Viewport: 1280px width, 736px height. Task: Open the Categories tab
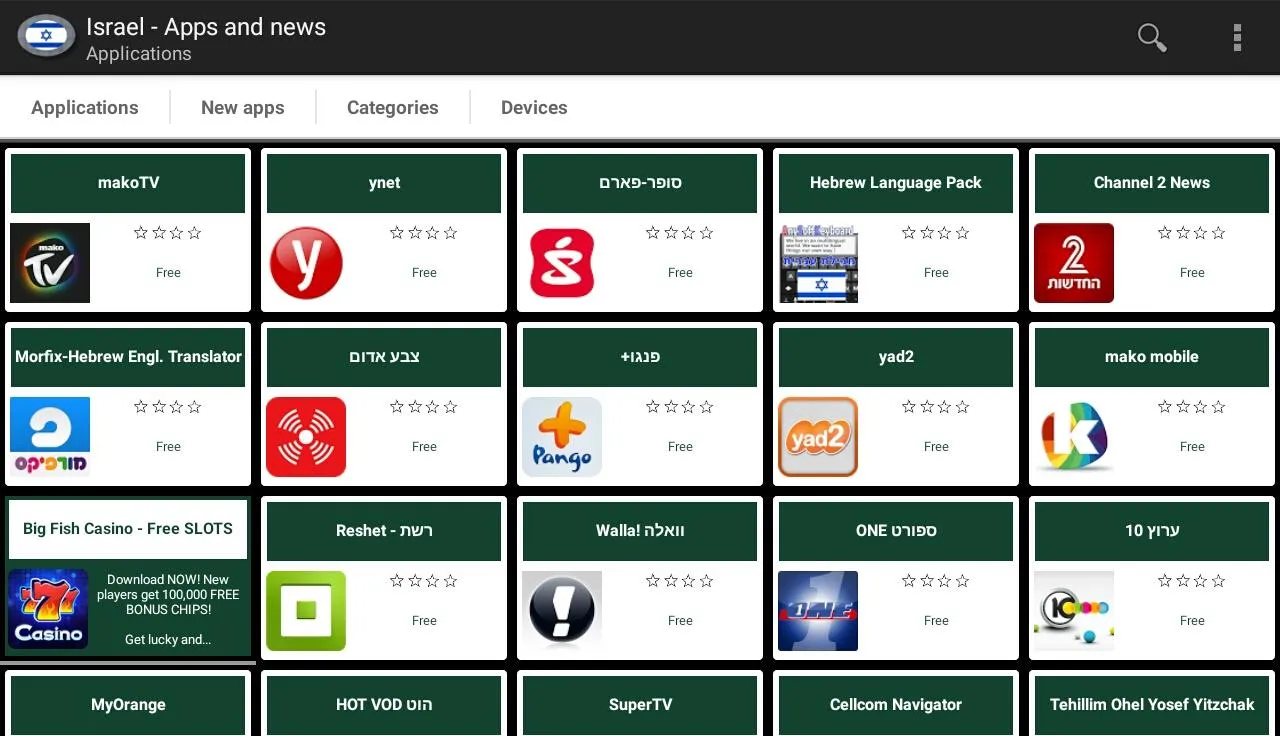point(393,107)
